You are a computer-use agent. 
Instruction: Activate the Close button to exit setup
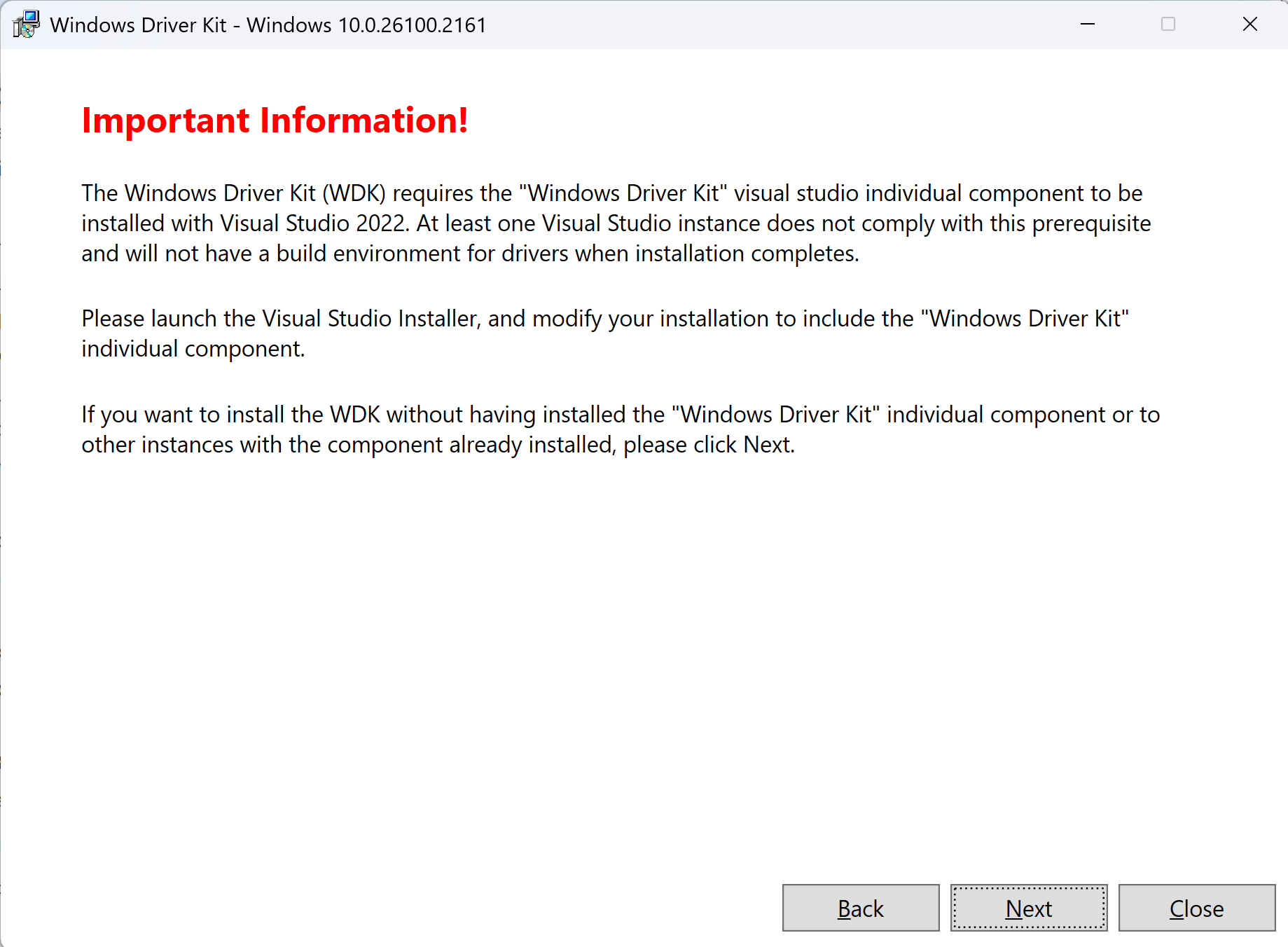coord(1197,908)
